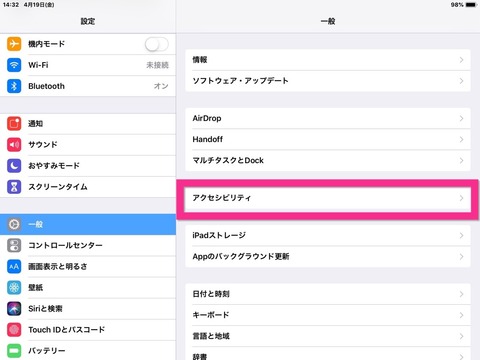This screenshot has height=360, width=480.
Task: Open マルチタスクとDock settings
Action: coord(328,160)
